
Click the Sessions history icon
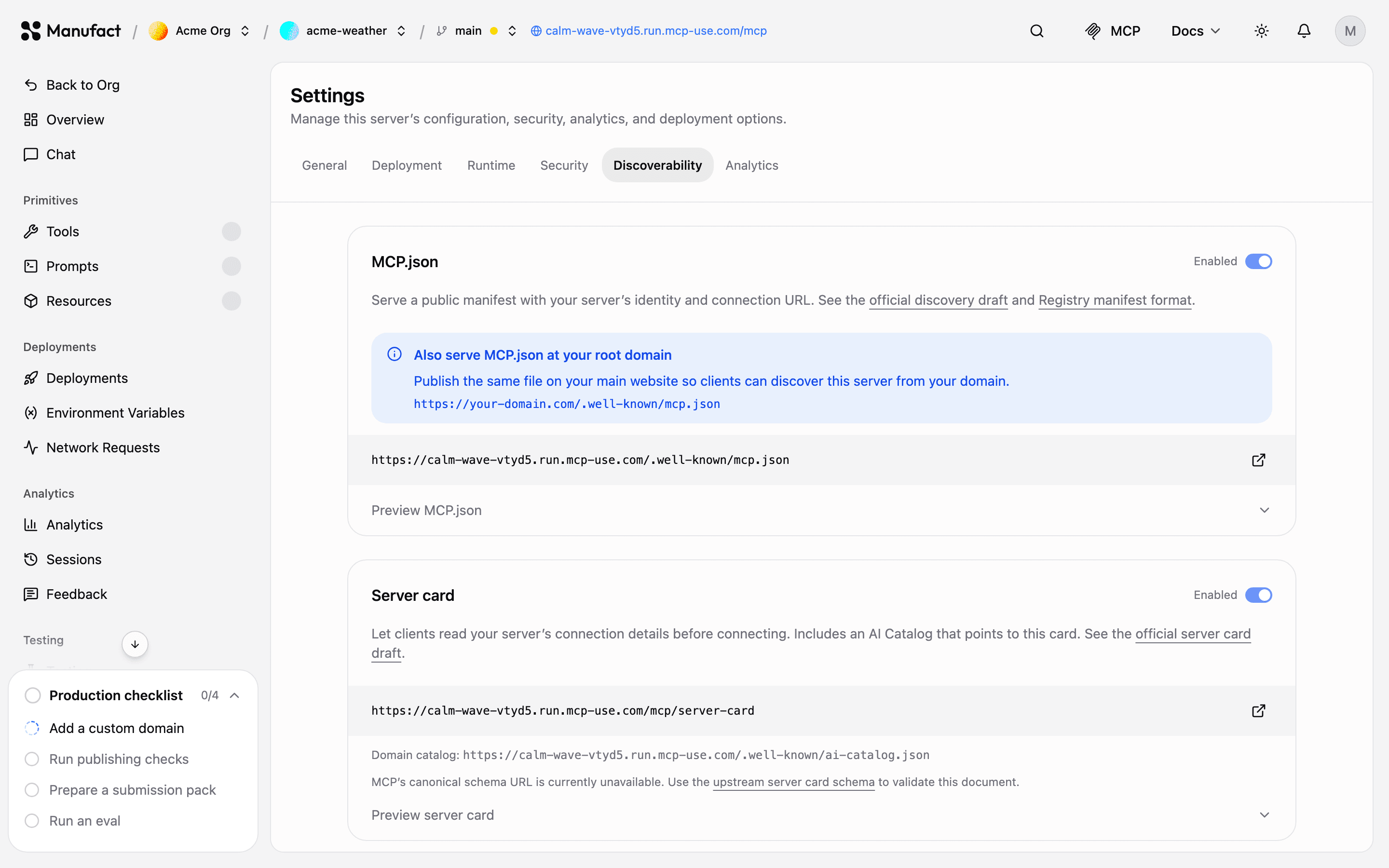pyautogui.click(x=31, y=559)
